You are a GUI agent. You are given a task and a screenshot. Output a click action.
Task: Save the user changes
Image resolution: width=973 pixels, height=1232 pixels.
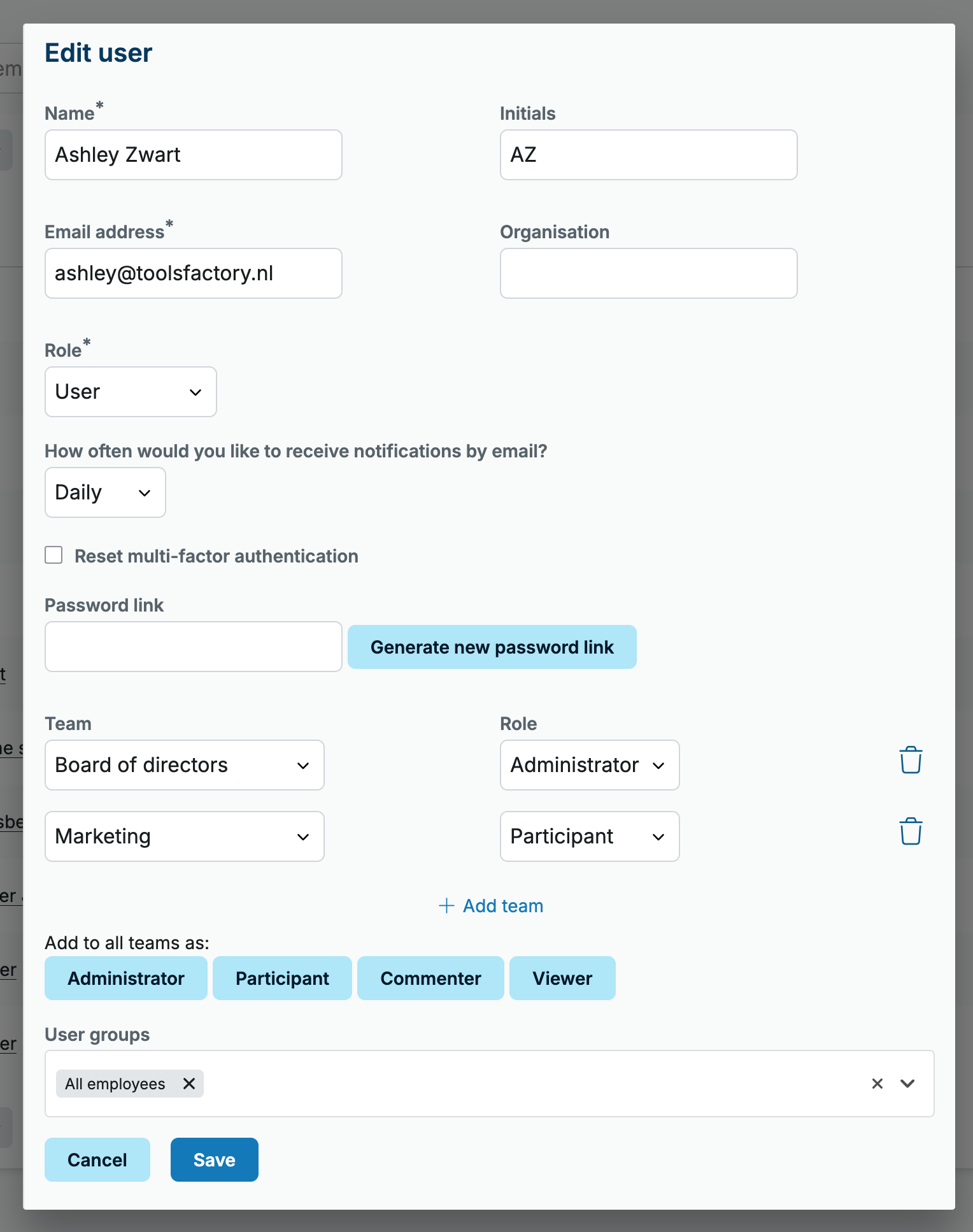(x=215, y=1159)
